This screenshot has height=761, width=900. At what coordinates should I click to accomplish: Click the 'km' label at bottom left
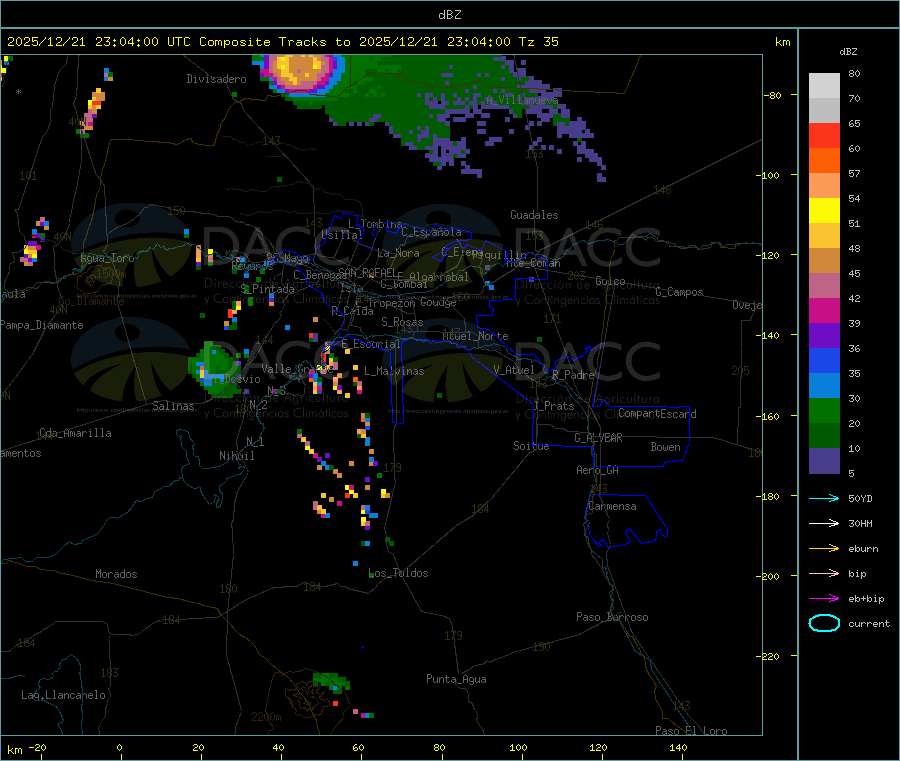click(14, 750)
